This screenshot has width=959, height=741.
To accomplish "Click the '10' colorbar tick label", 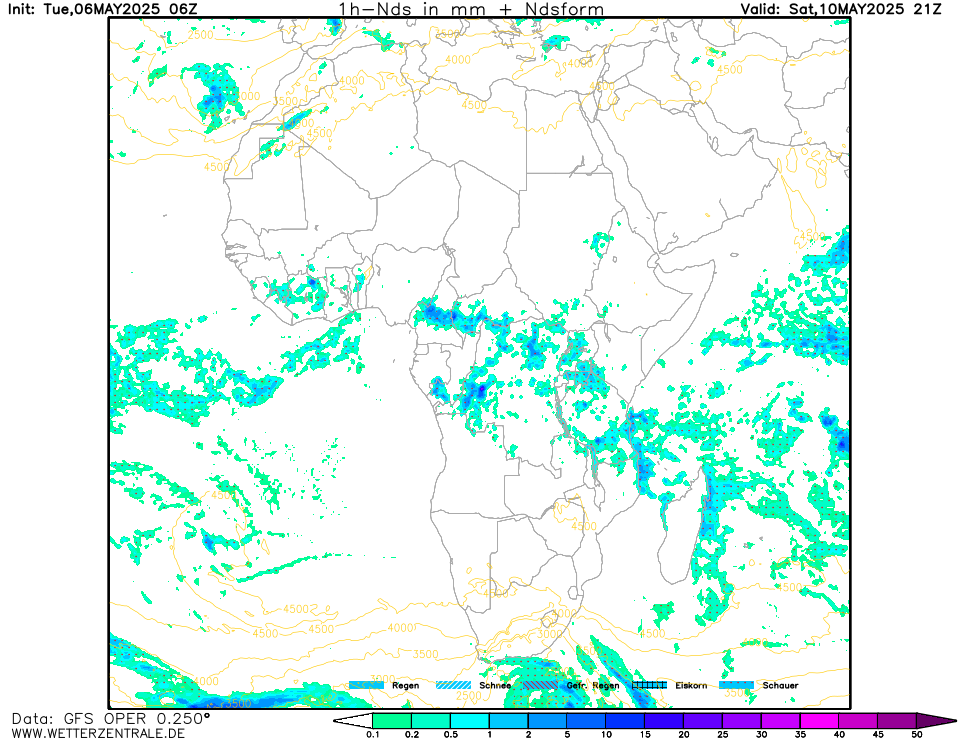I will click(606, 734).
